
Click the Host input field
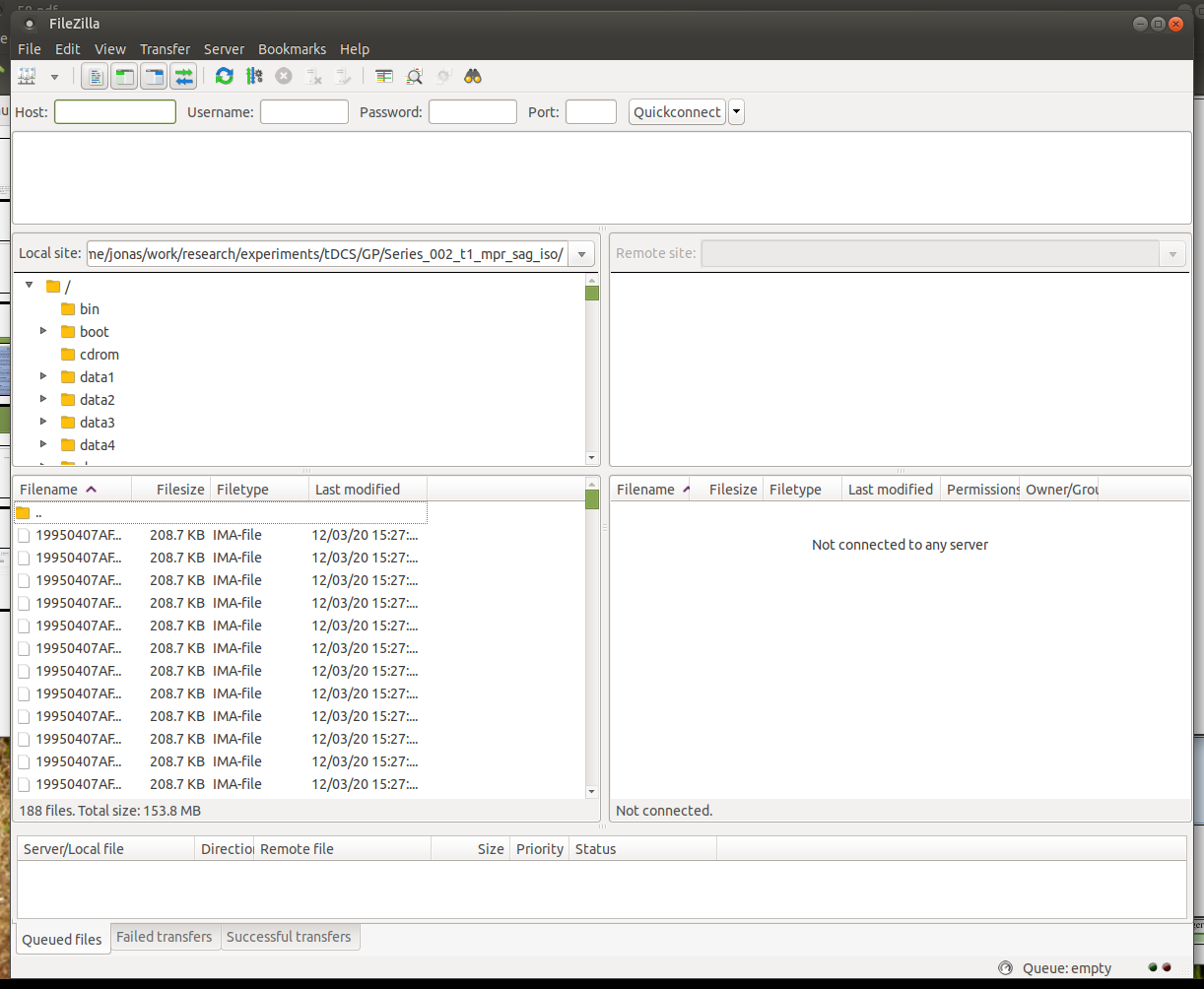click(115, 112)
